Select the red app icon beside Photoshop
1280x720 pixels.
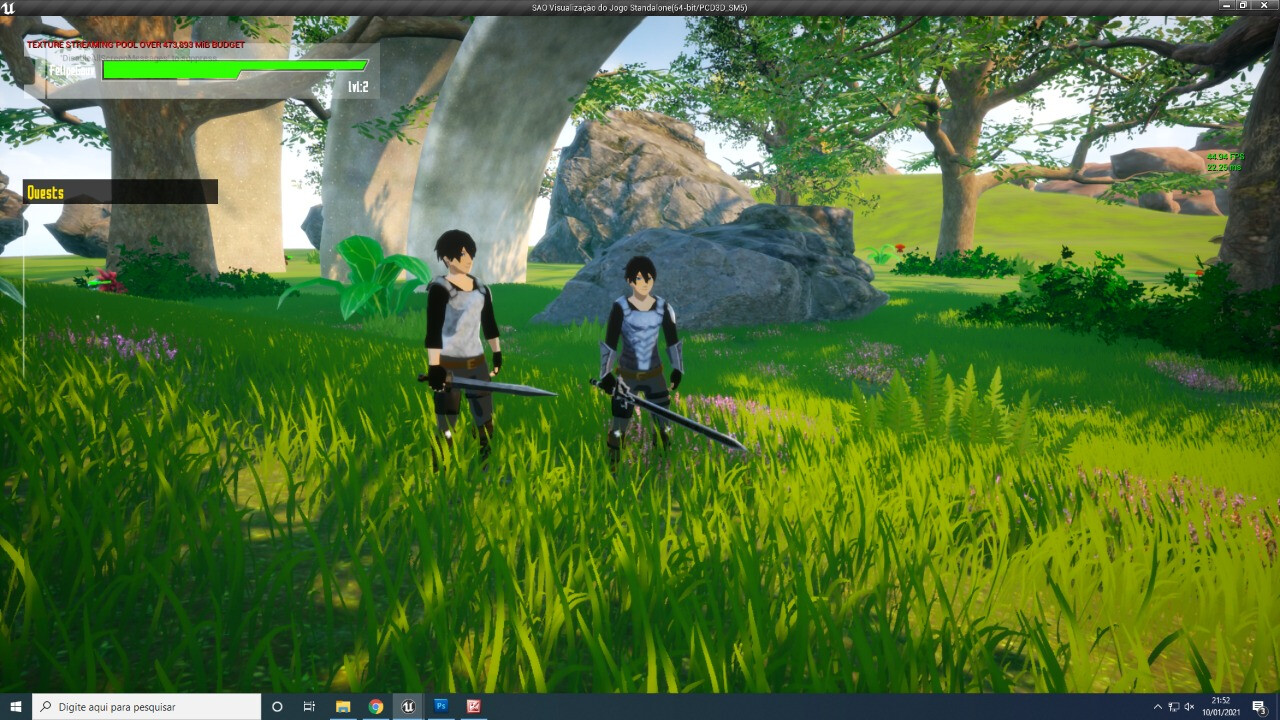[471, 707]
